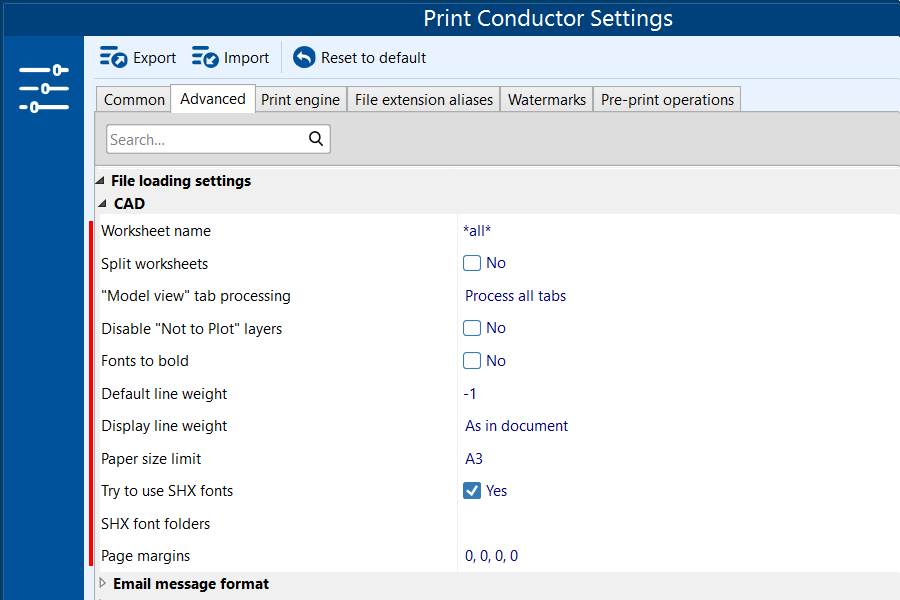Enable the Split worksheets checkbox
The height and width of the screenshot is (600, 900).
pos(471,262)
